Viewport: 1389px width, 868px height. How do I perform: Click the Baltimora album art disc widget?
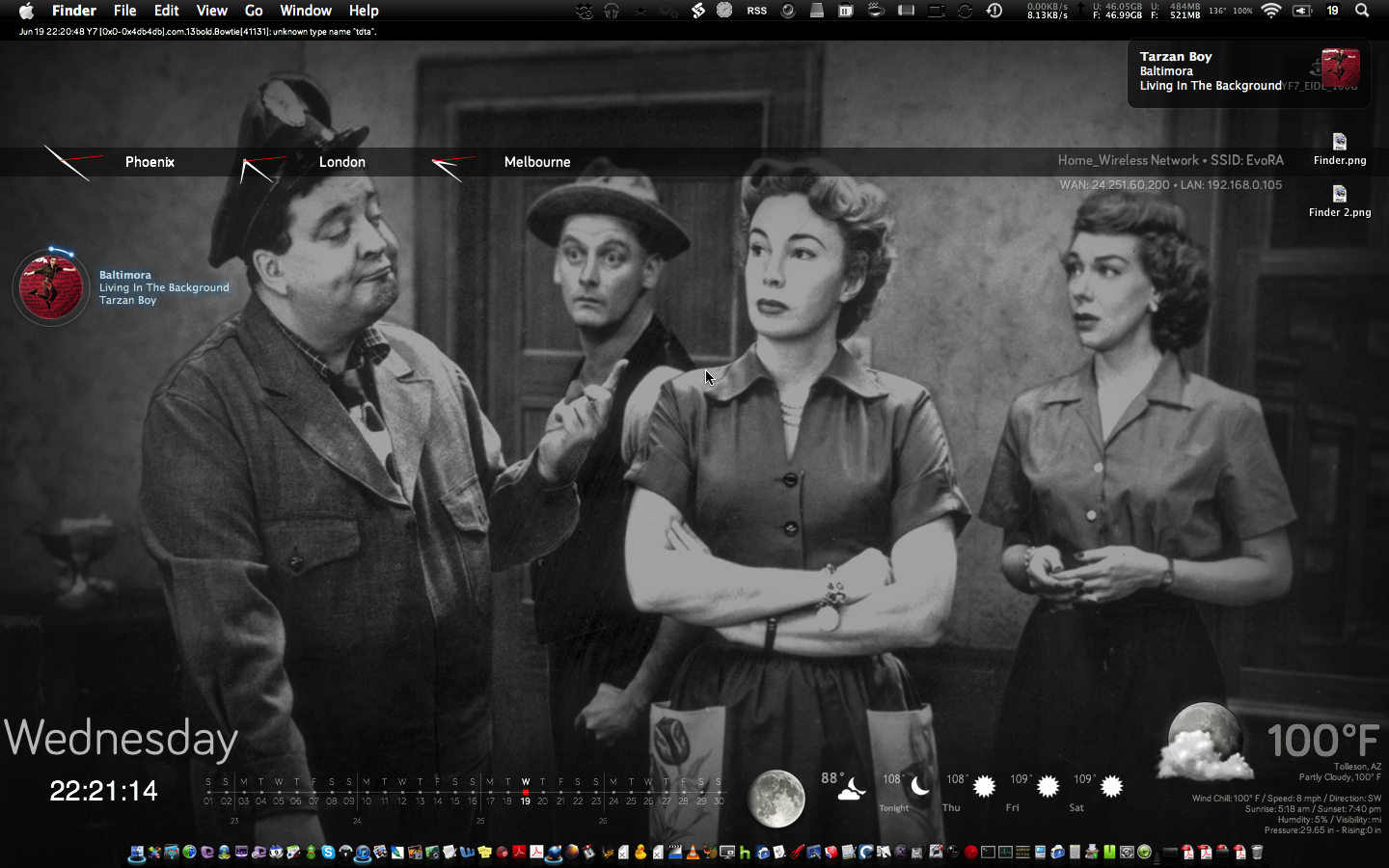51,287
